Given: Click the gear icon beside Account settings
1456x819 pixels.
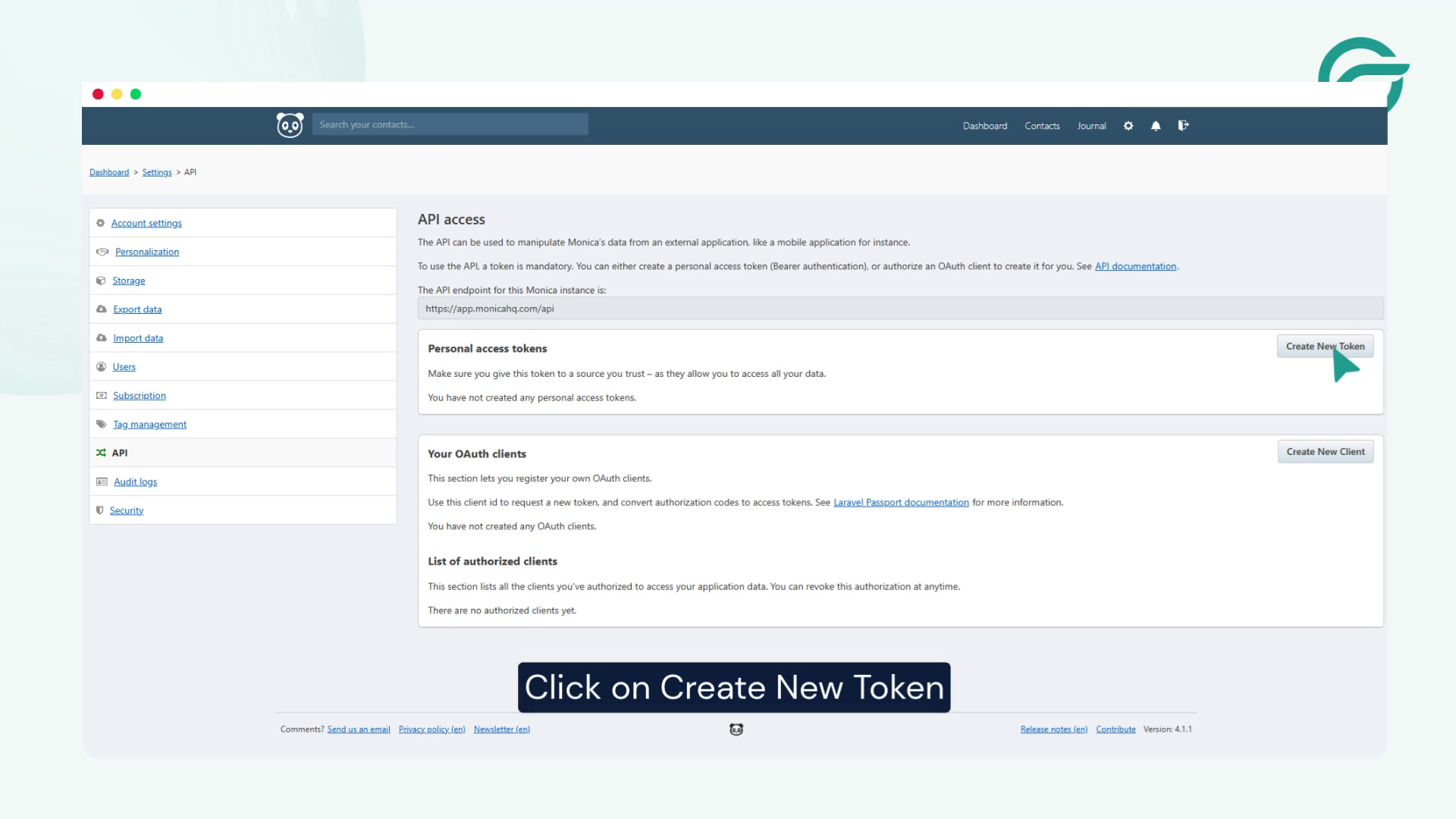Looking at the screenshot, I should point(100,223).
